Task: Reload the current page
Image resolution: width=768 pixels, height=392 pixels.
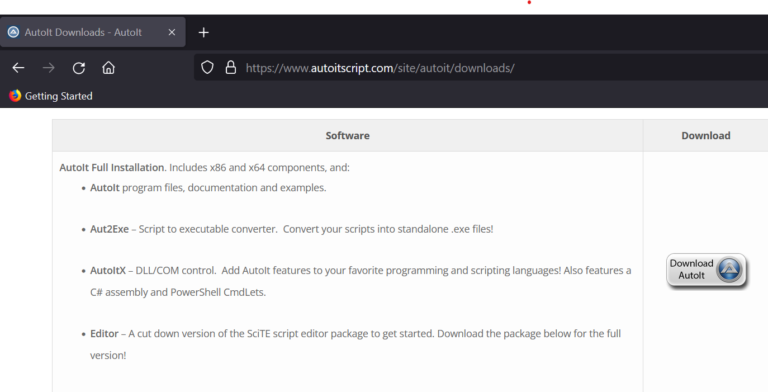Action: point(79,68)
